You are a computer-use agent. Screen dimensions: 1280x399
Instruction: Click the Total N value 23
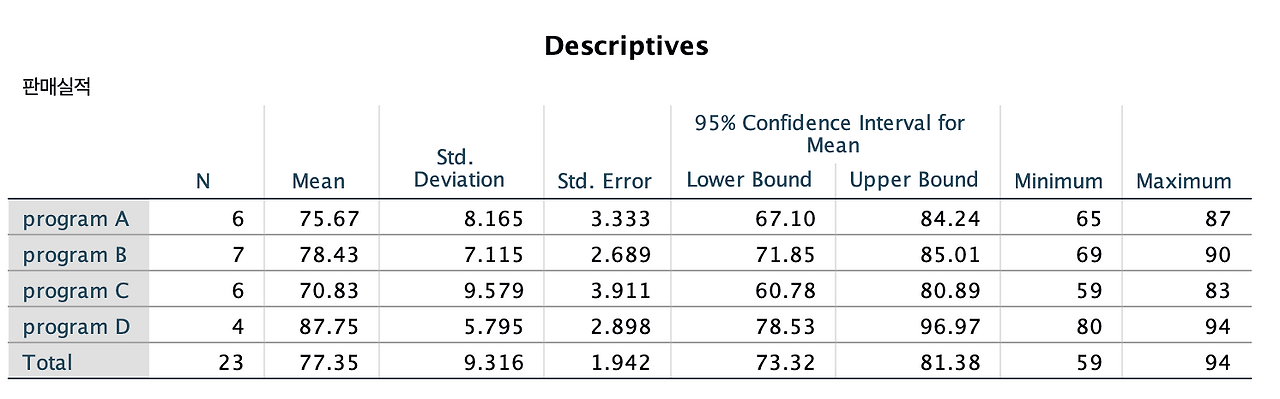coord(231,362)
